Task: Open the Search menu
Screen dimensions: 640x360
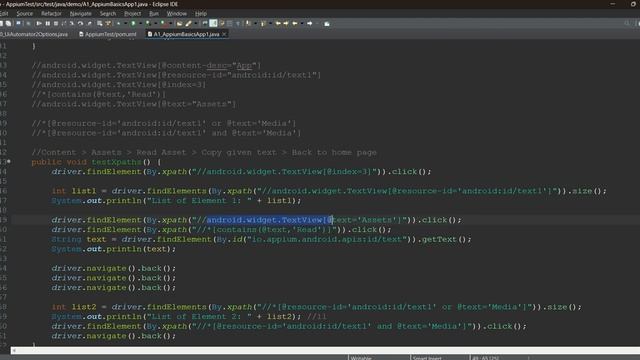Action: 108,13
